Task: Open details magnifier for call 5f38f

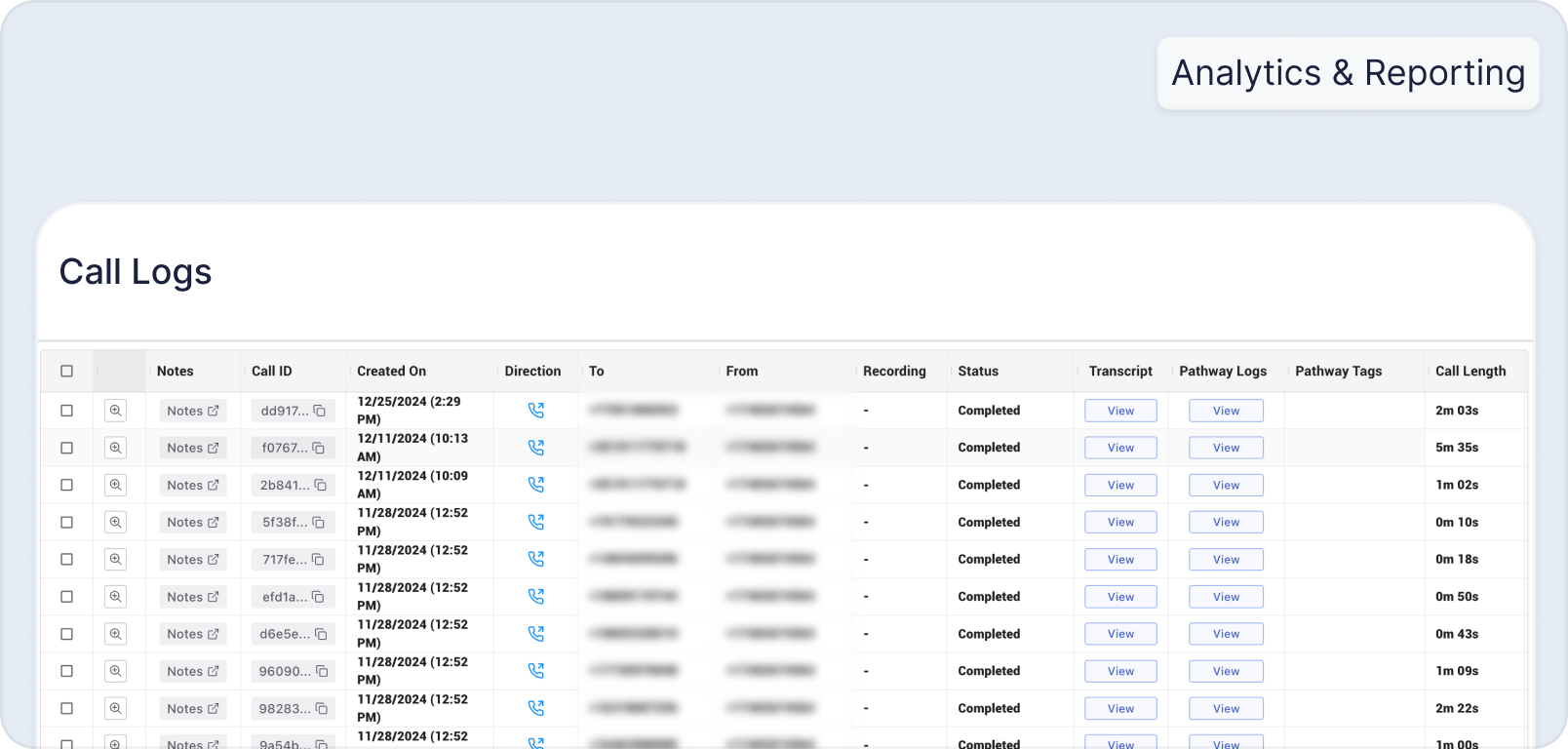Action: point(115,523)
